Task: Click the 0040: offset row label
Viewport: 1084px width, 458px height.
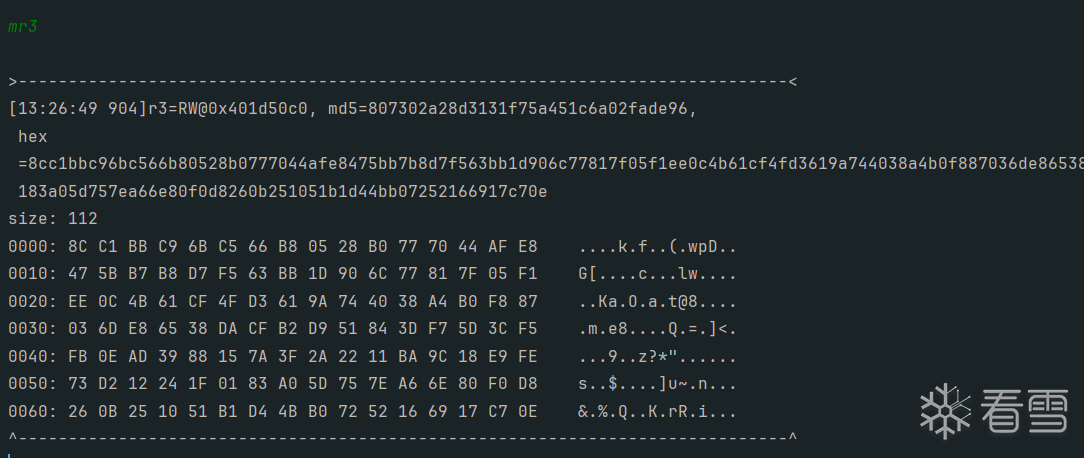Action: point(29,356)
